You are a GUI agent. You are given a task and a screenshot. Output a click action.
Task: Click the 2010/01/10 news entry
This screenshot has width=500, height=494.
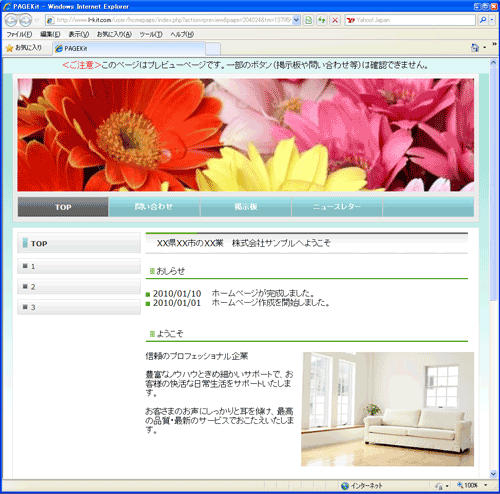click(230, 293)
